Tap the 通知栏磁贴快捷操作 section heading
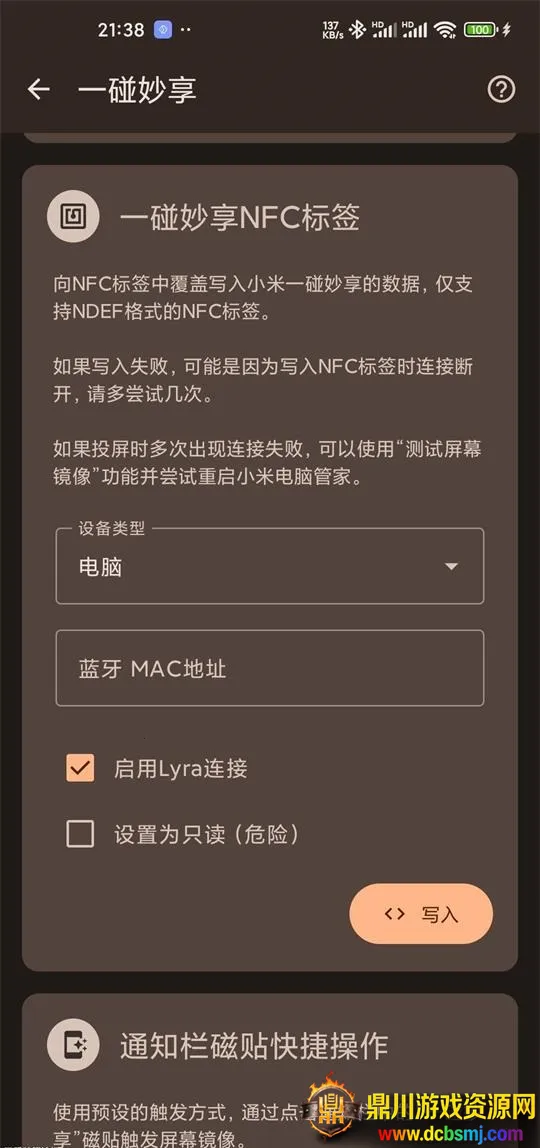The height and width of the screenshot is (1148, 540). point(254,1046)
